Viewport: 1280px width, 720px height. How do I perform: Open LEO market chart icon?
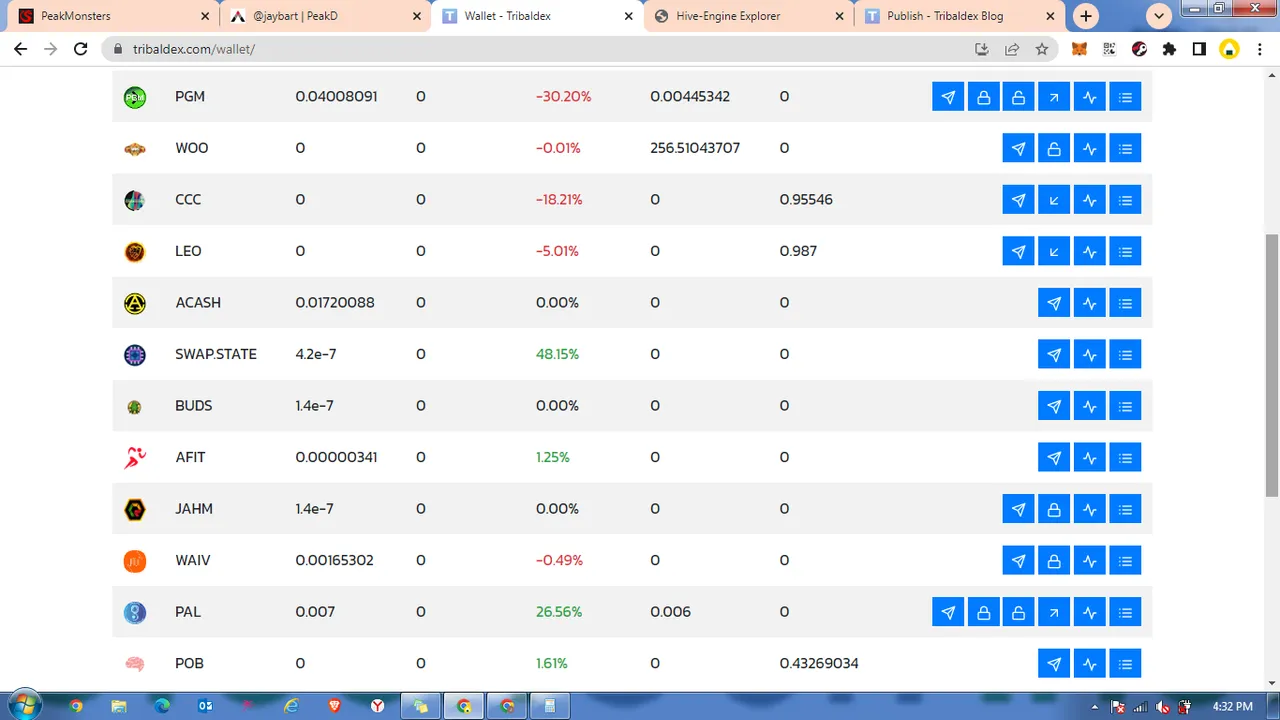(x=1090, y=251)
